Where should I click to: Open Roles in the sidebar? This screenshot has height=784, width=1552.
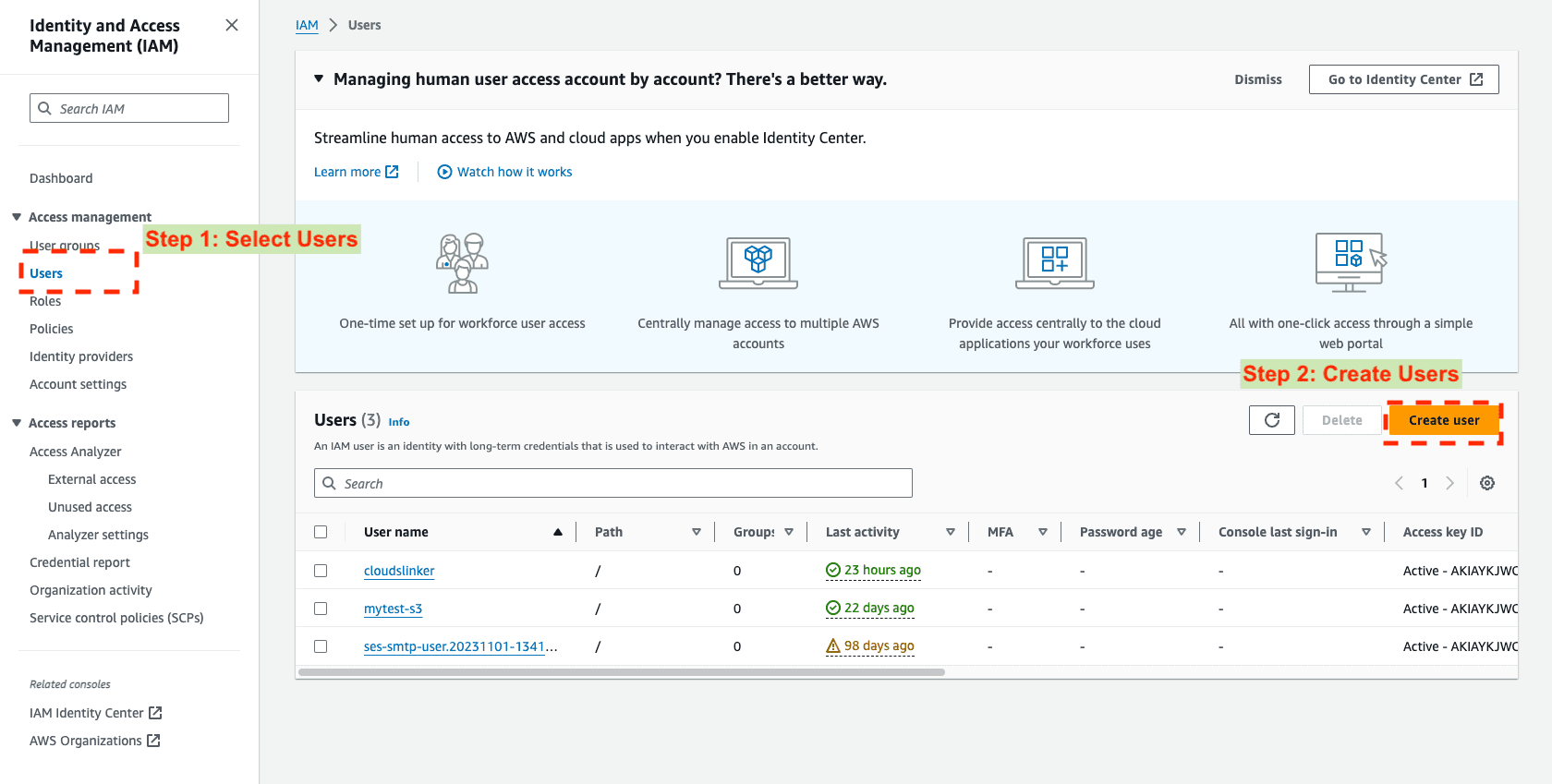pos(45,301)
